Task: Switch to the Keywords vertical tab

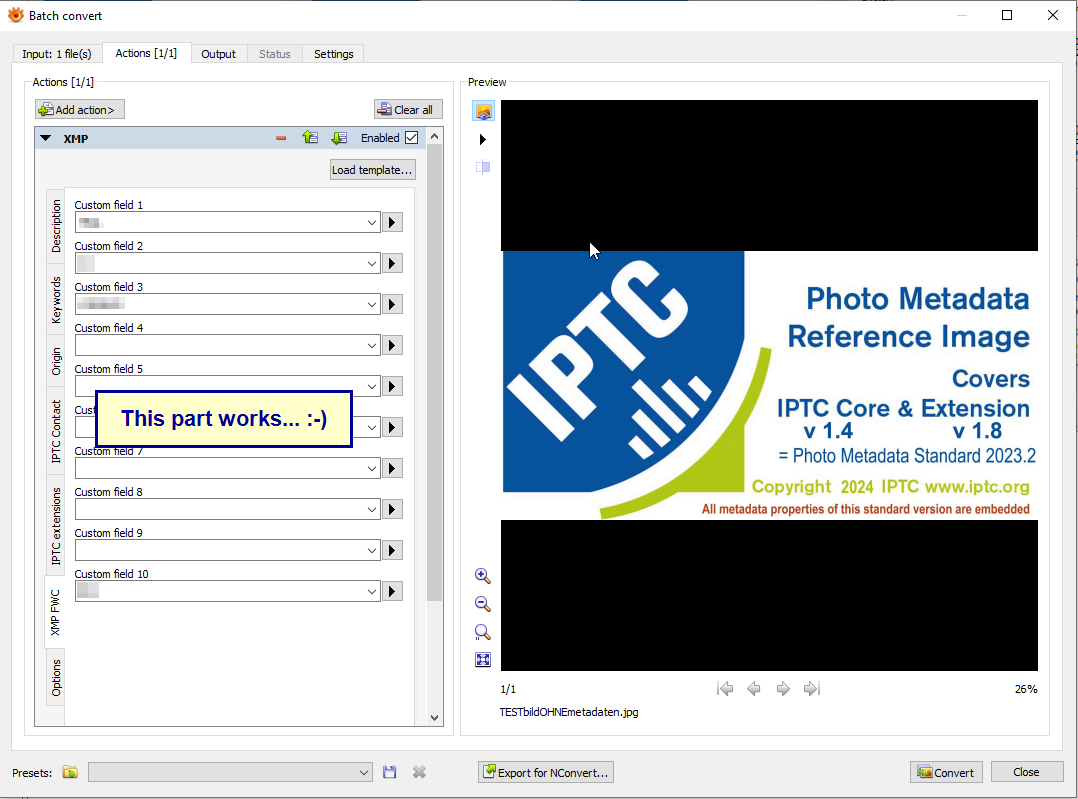Action: coord(56,300)
